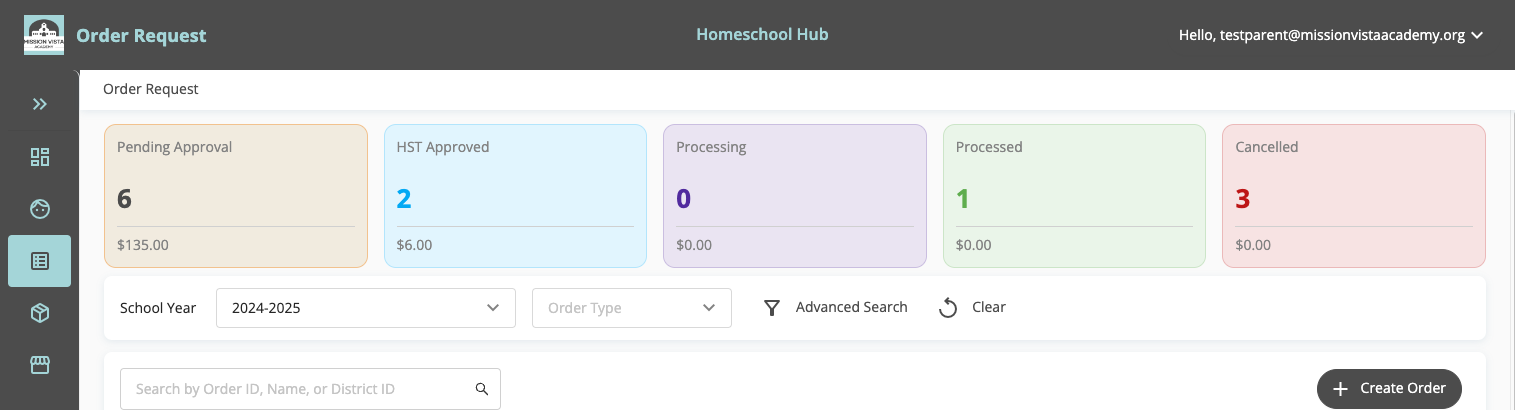Open the user account dropdown menu
This screenshot has width=1515, height=410.
coord(1331,35)
